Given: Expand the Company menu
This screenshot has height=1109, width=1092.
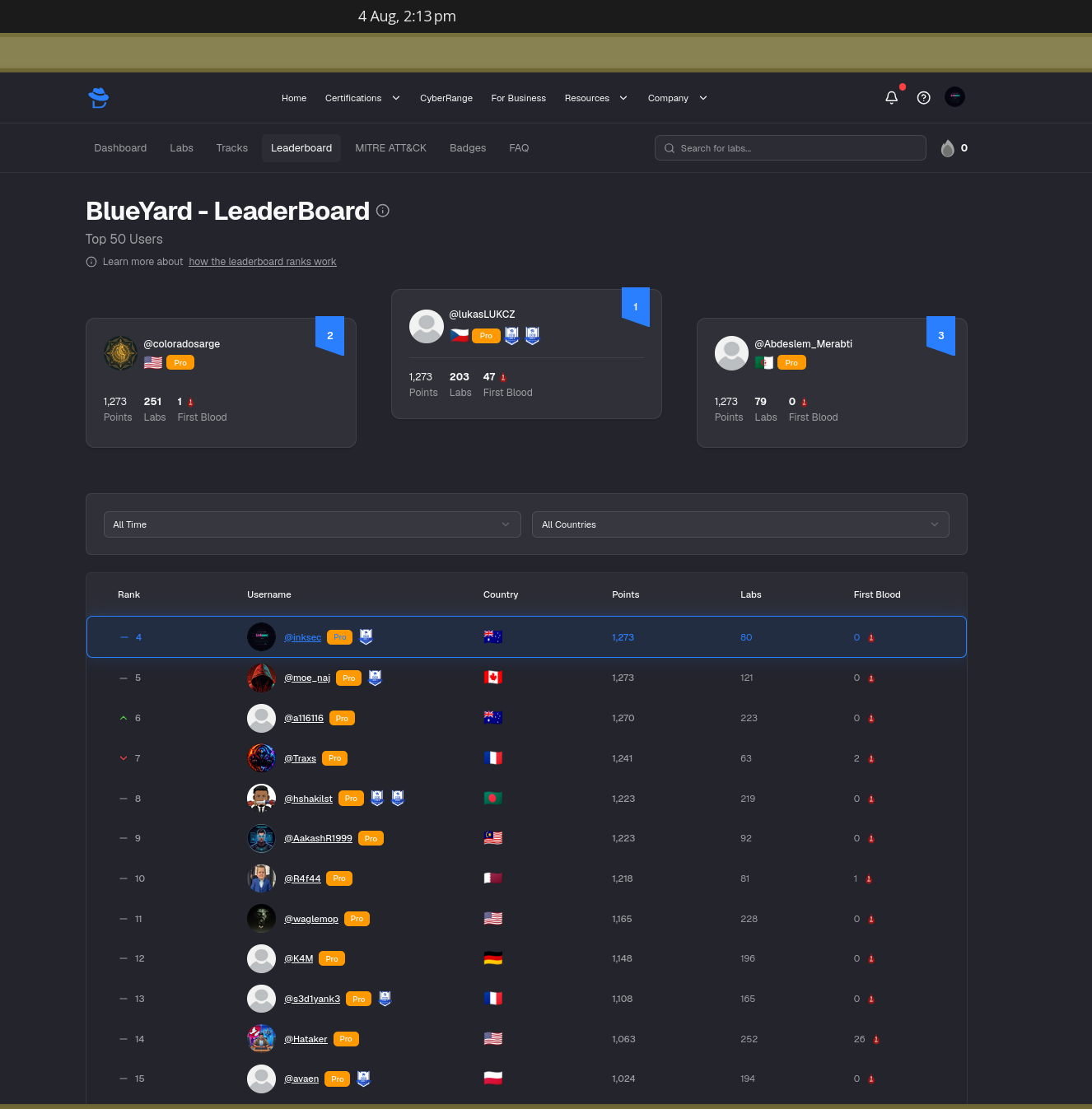Looking at the screenshot, I should [678, 98].
